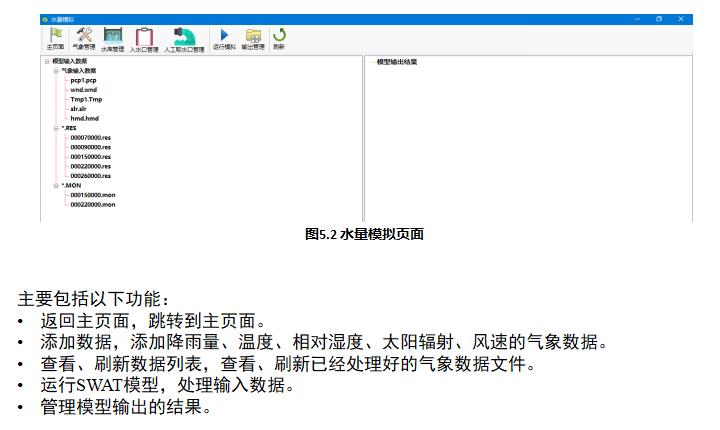Select 000260000.res file

[90, 176]
